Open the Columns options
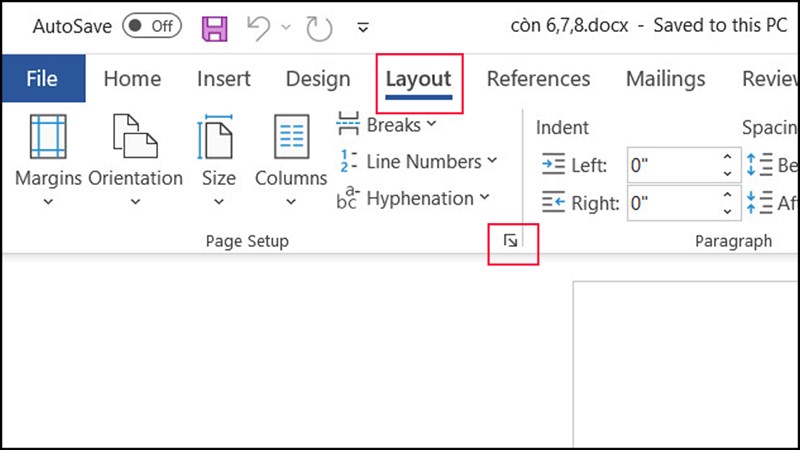This screenshot has height=450, width=800. click(291, 160)
